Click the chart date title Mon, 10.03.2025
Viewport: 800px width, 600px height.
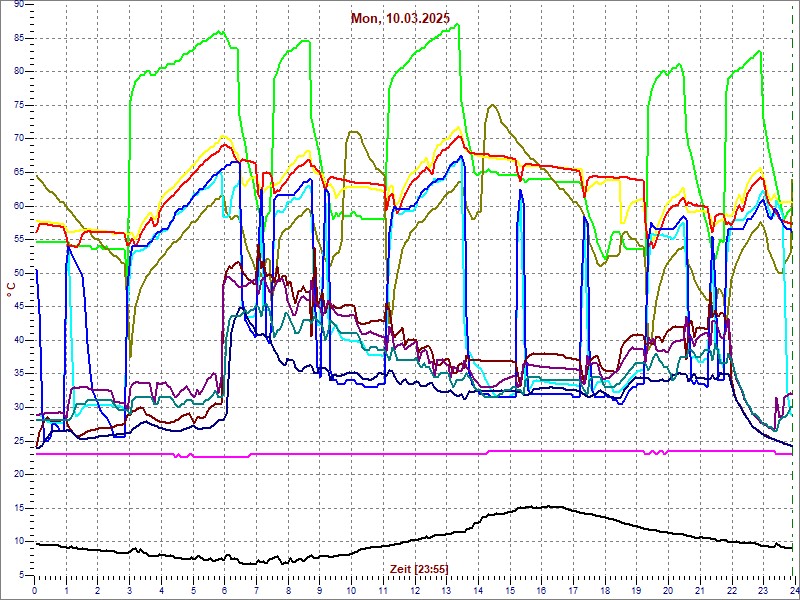(x=400, y=18)
